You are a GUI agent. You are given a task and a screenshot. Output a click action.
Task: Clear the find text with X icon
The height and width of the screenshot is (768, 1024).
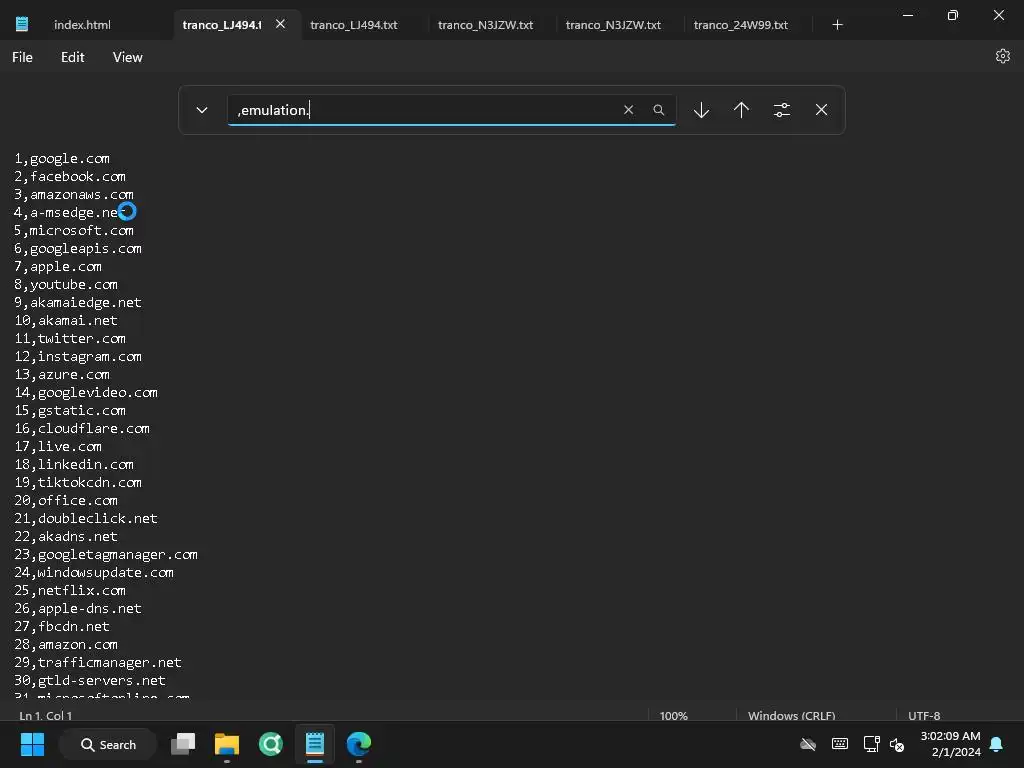tap(628, 110)
